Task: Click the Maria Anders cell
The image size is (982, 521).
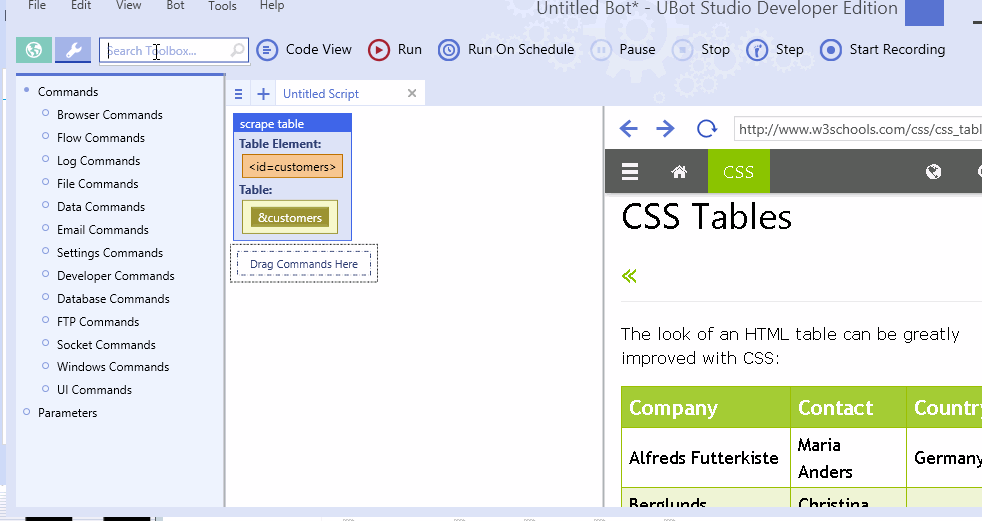Action: (849, 458)
